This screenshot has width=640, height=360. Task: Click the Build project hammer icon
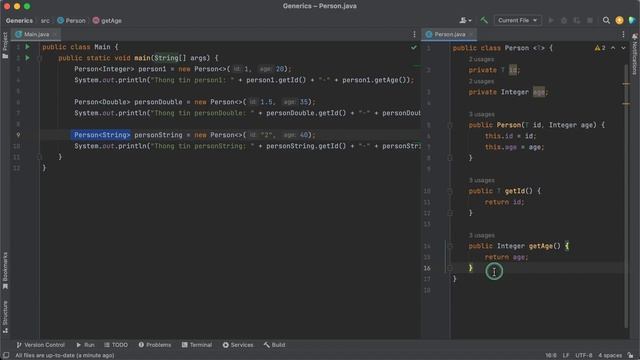pyautogui.click(x=484, y=20)
